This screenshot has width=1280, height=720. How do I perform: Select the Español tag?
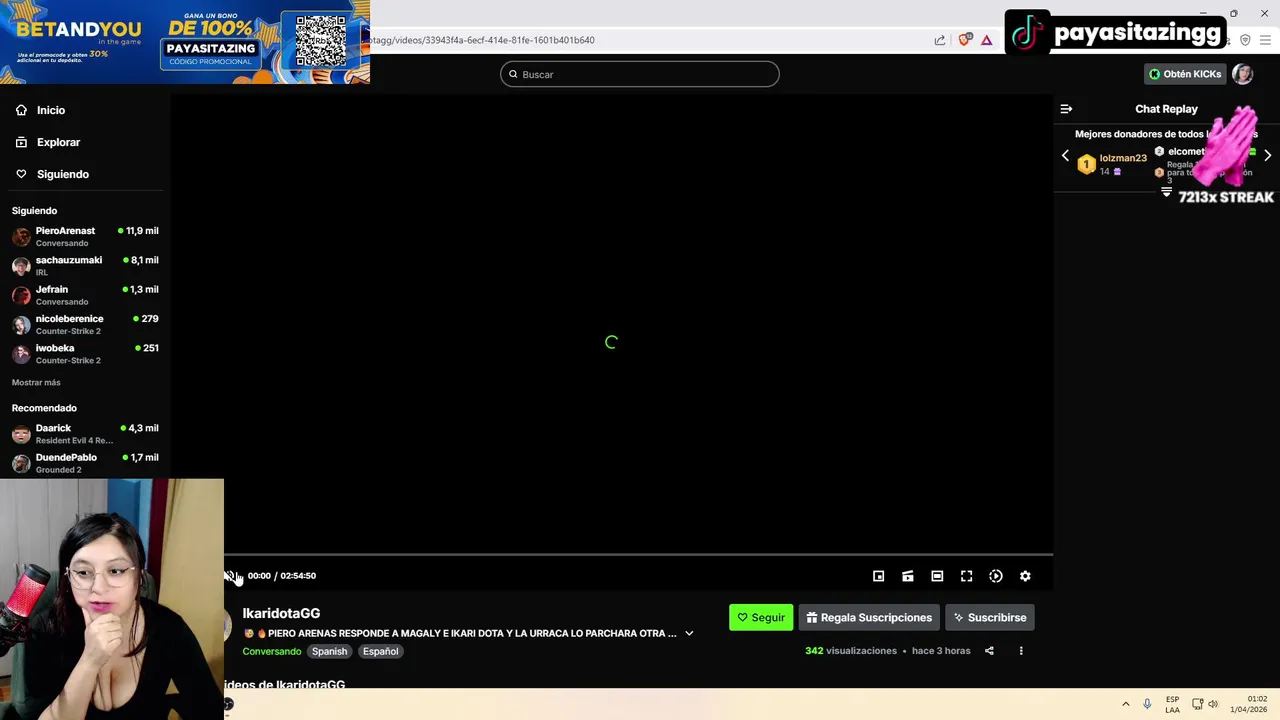point(380,651)
